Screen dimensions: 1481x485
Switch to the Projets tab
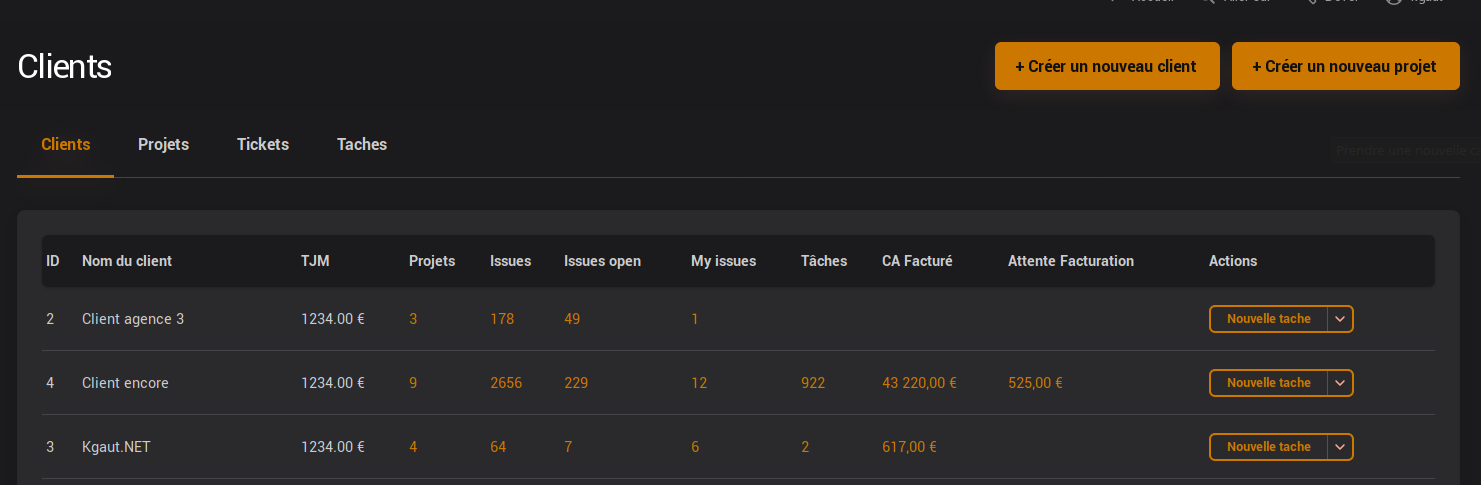click(x=163, y=144)
